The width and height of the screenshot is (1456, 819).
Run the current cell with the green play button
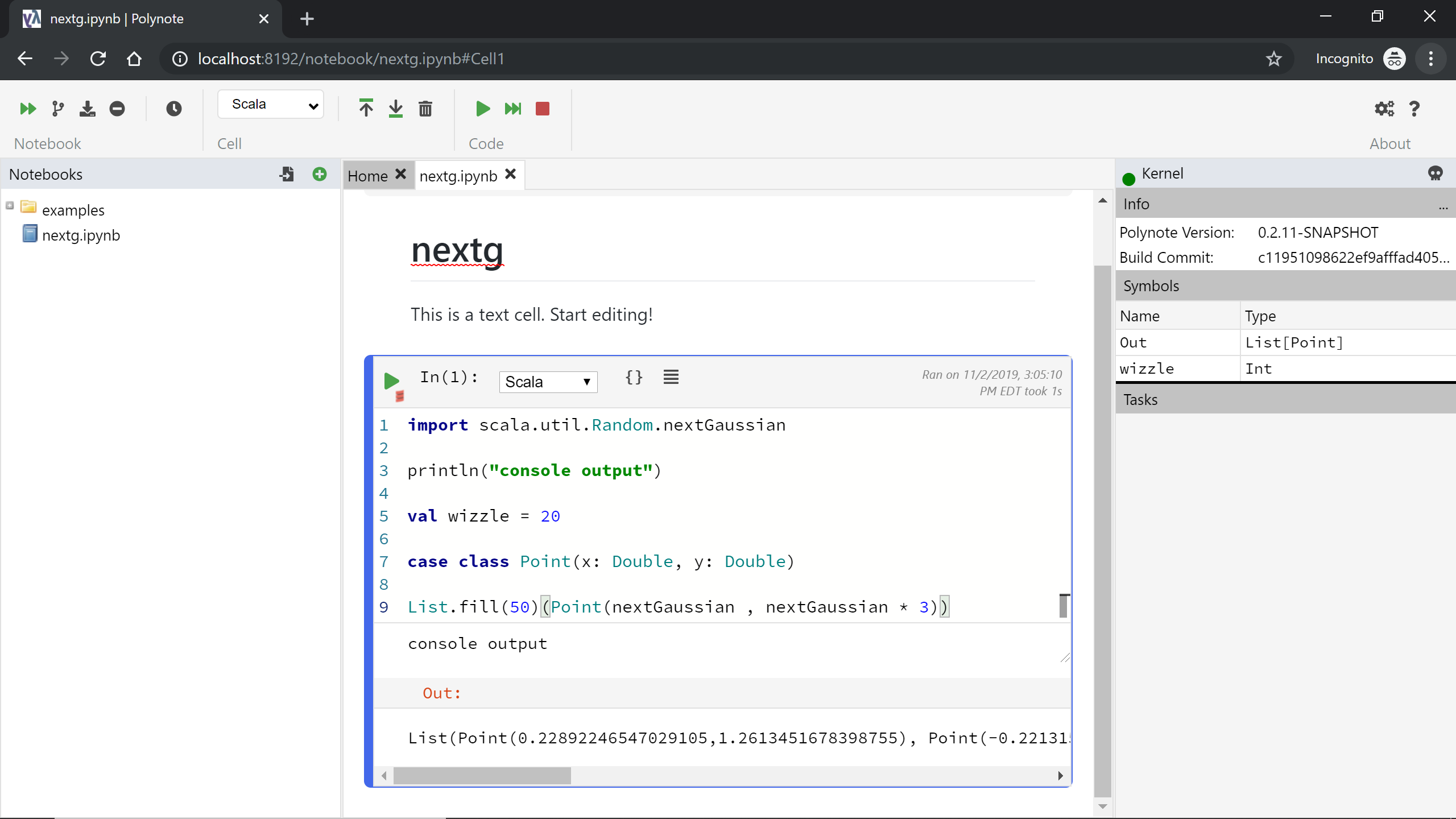click(391, 382)
